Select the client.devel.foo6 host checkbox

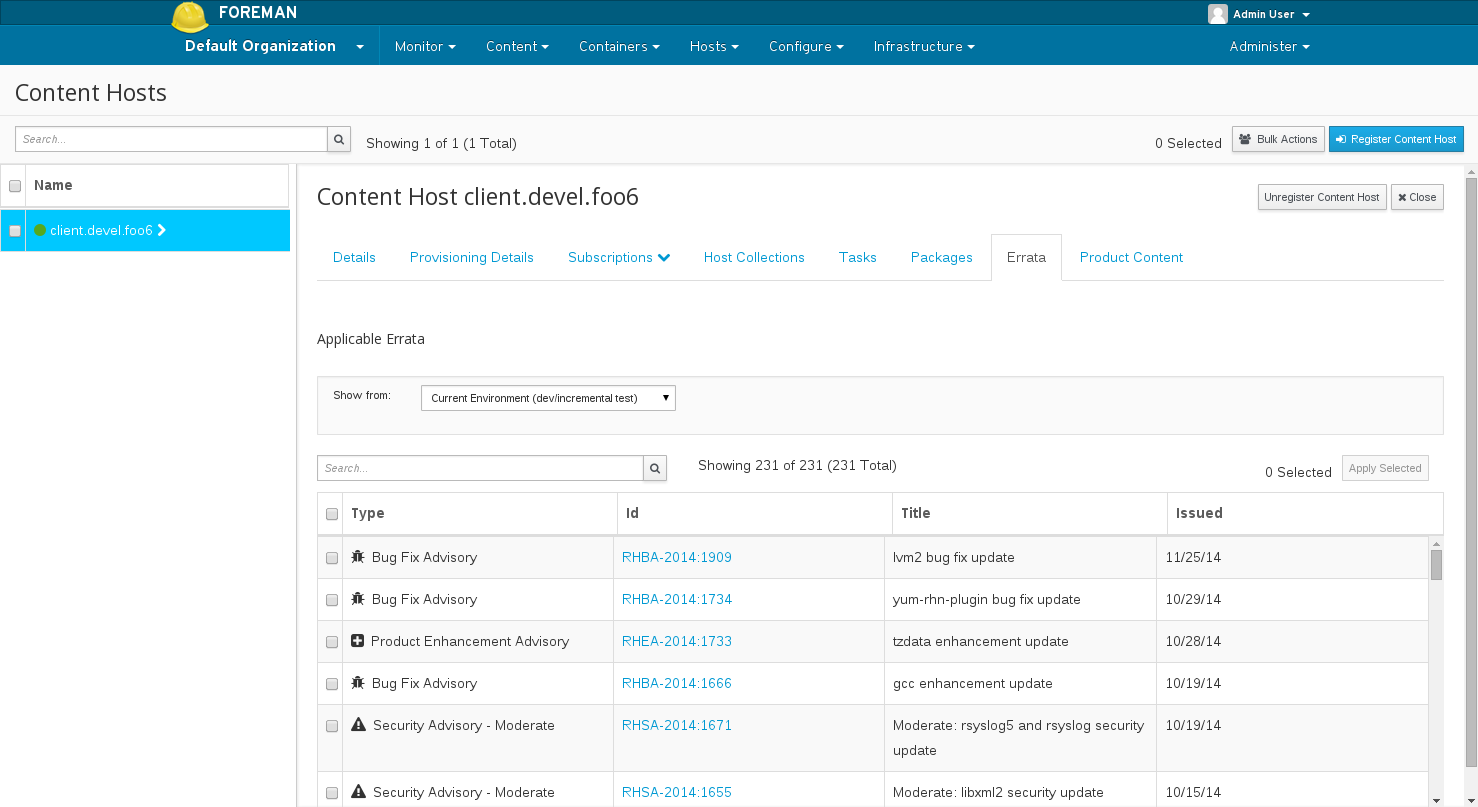point(15,231)
